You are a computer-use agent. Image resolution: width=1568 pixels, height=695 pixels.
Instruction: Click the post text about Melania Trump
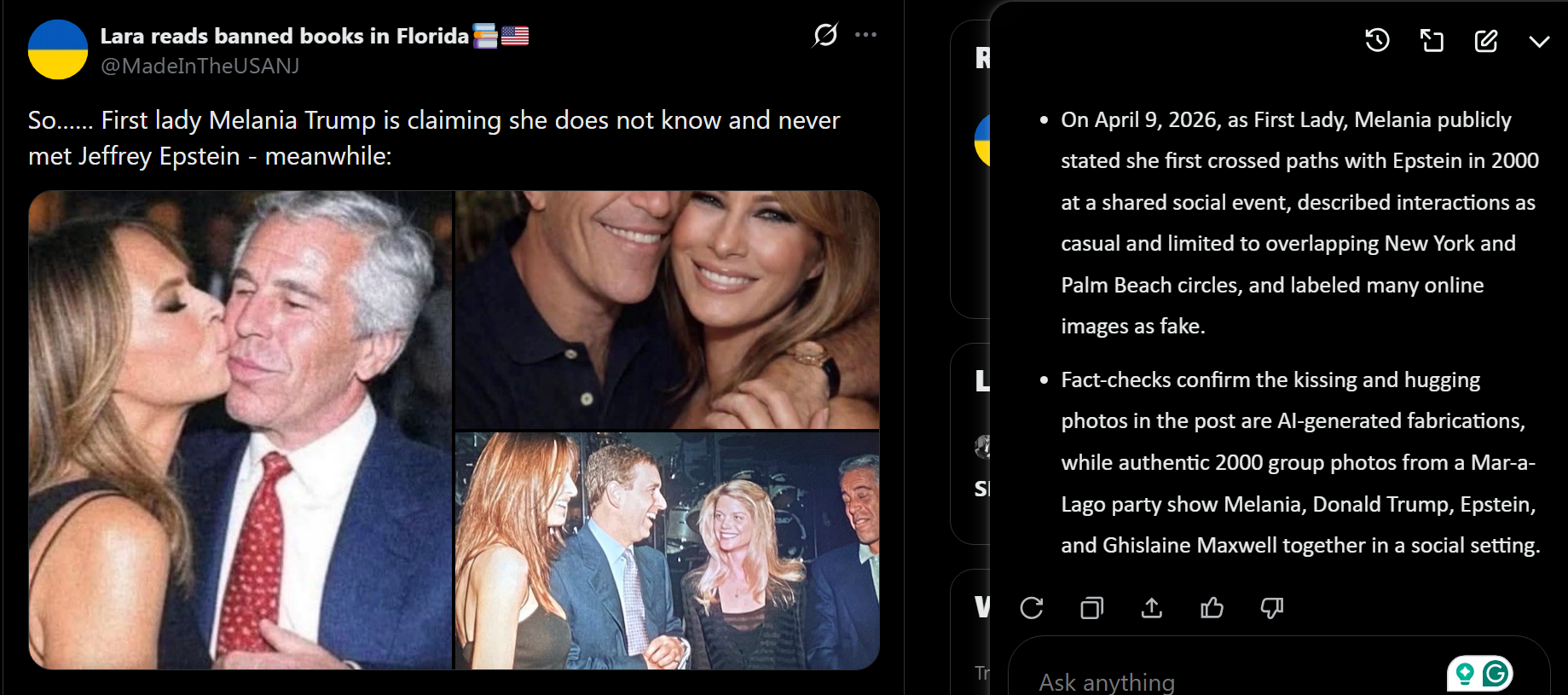coord(434,138)
